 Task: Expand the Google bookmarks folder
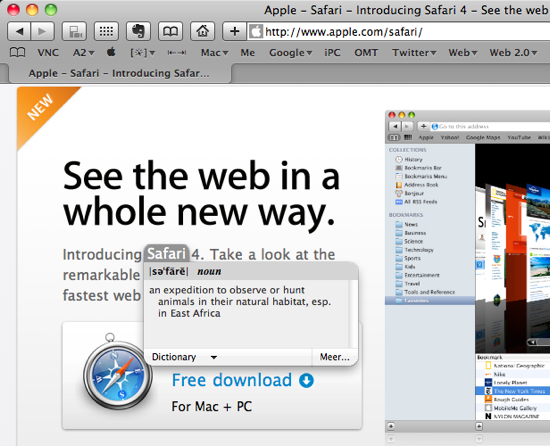tap(290, 53)
